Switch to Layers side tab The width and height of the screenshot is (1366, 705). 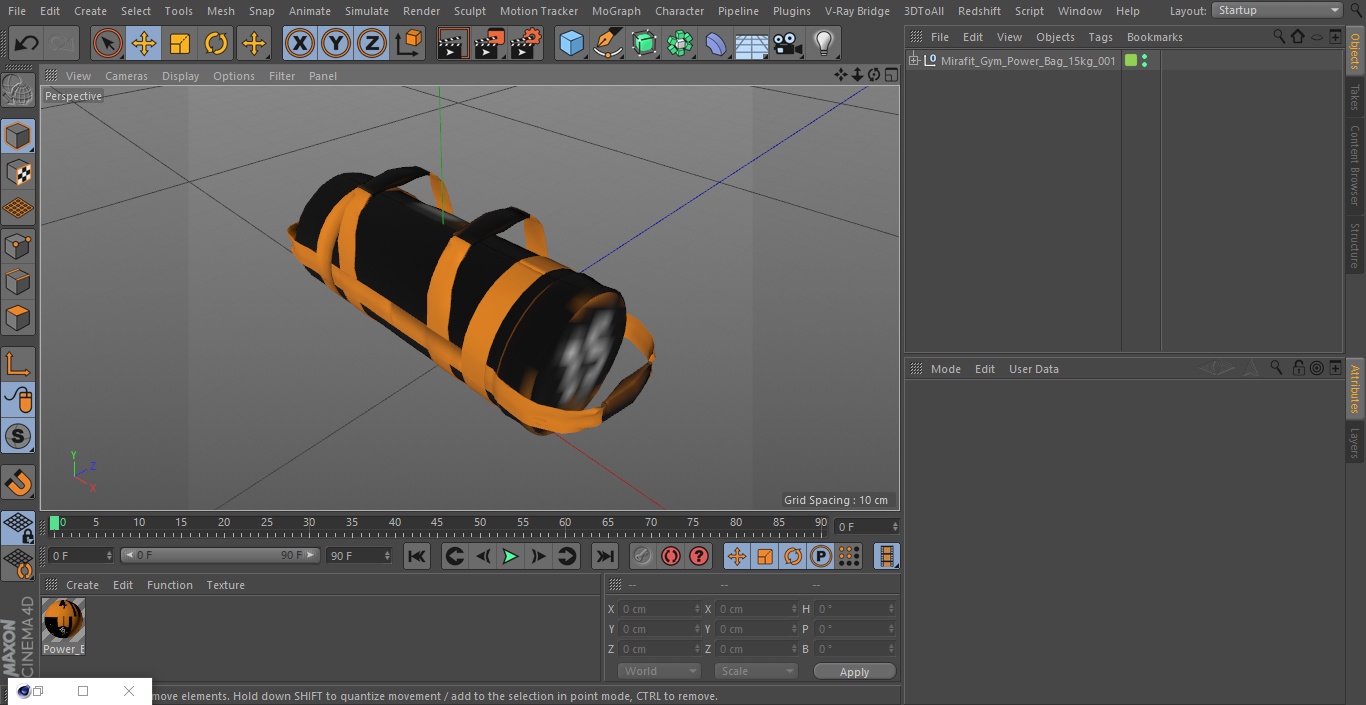pyautogui.click(x=1355, y=443)
